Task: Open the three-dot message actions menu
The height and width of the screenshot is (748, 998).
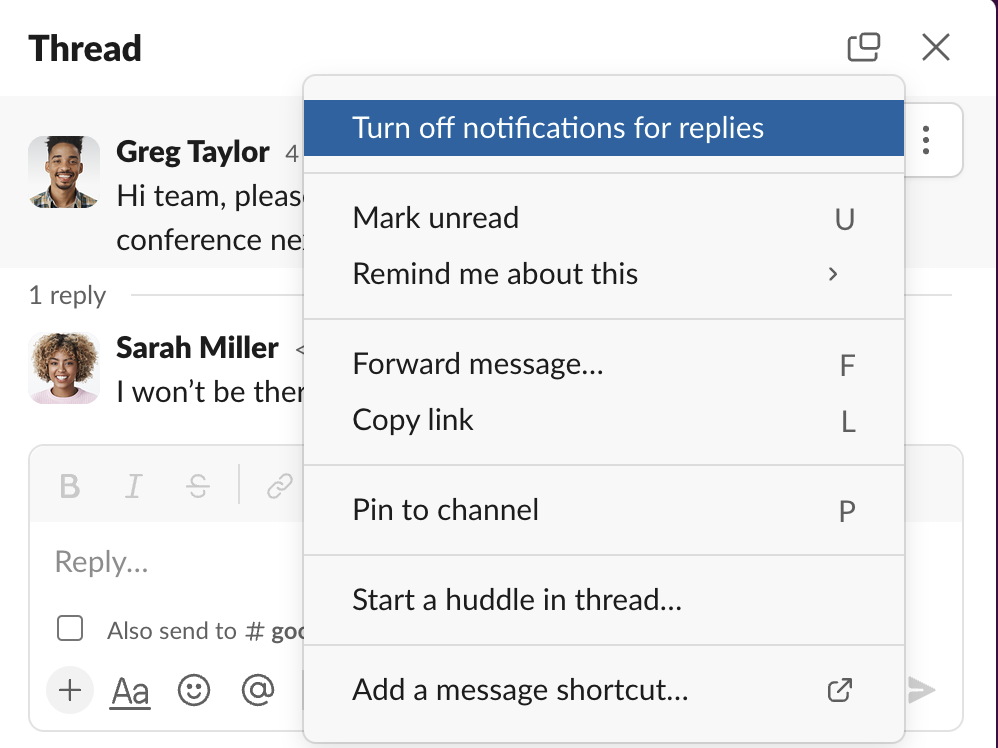Action: (x=925, y=140)
